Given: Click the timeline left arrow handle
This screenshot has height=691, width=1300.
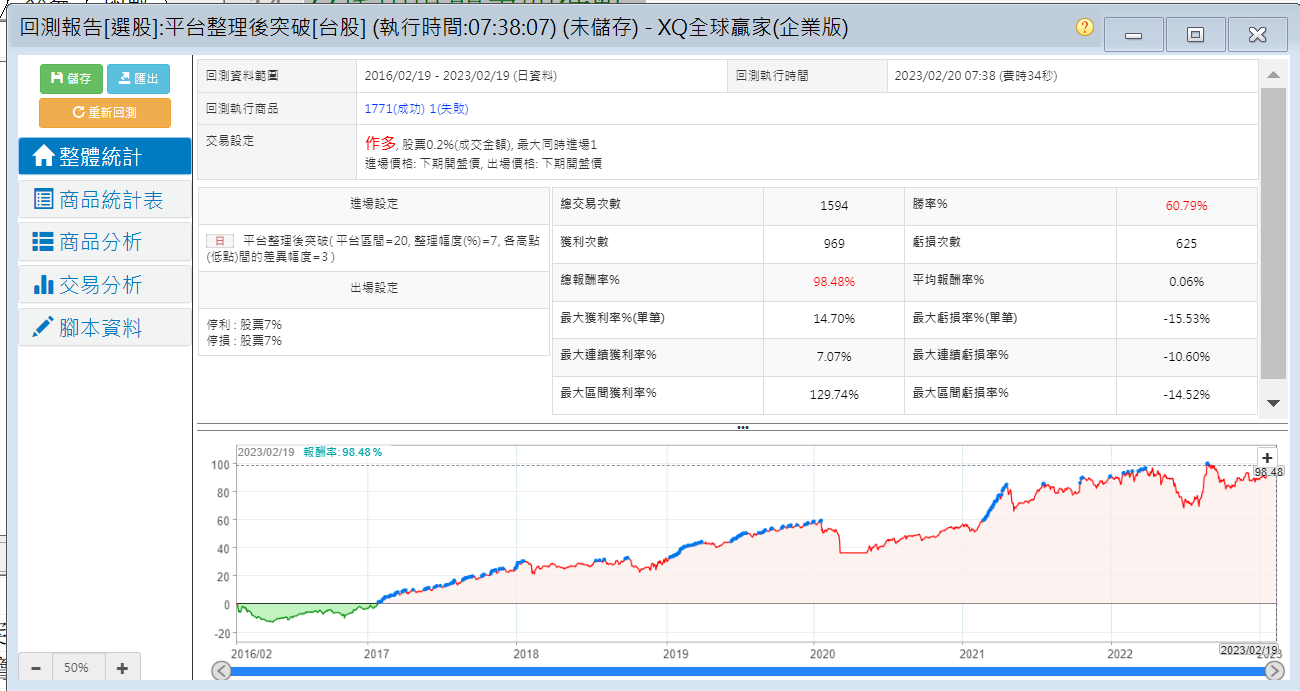Looking at the screenshot, I should (222, 671).
